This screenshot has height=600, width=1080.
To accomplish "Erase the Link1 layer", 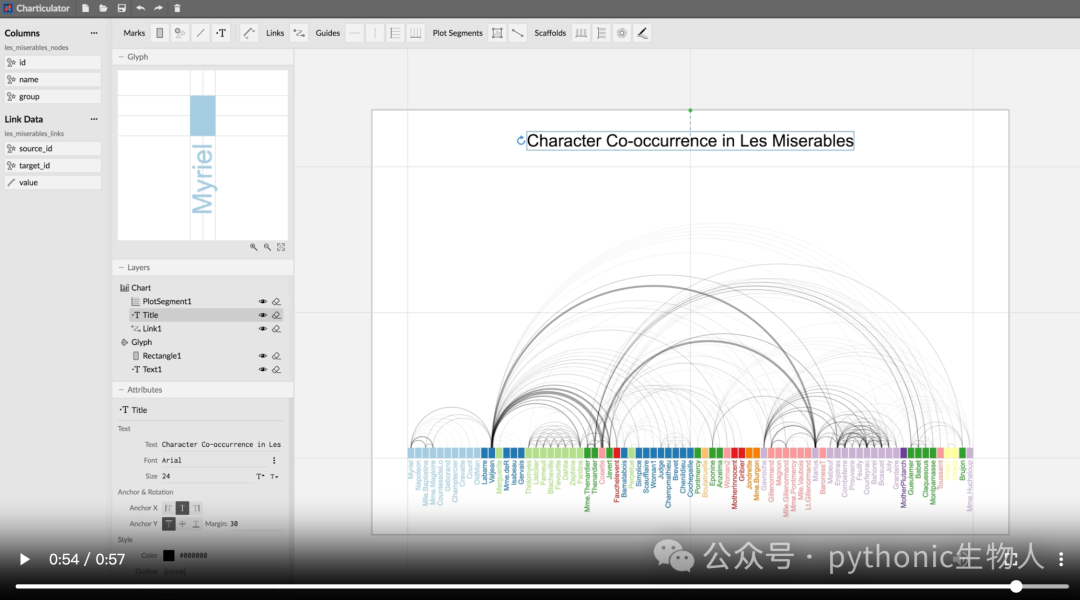I will pyautogui.click(x=276, y=329).
